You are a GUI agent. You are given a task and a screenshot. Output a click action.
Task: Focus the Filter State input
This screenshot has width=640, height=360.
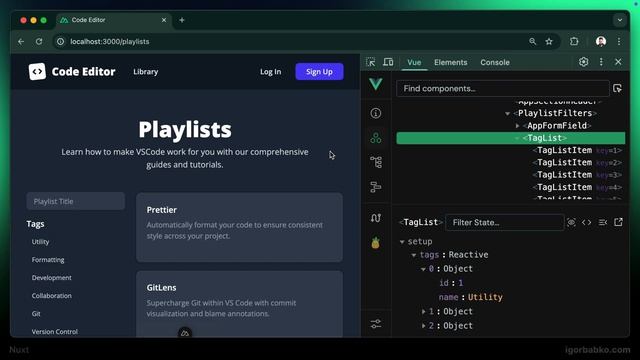coord(504,222)
